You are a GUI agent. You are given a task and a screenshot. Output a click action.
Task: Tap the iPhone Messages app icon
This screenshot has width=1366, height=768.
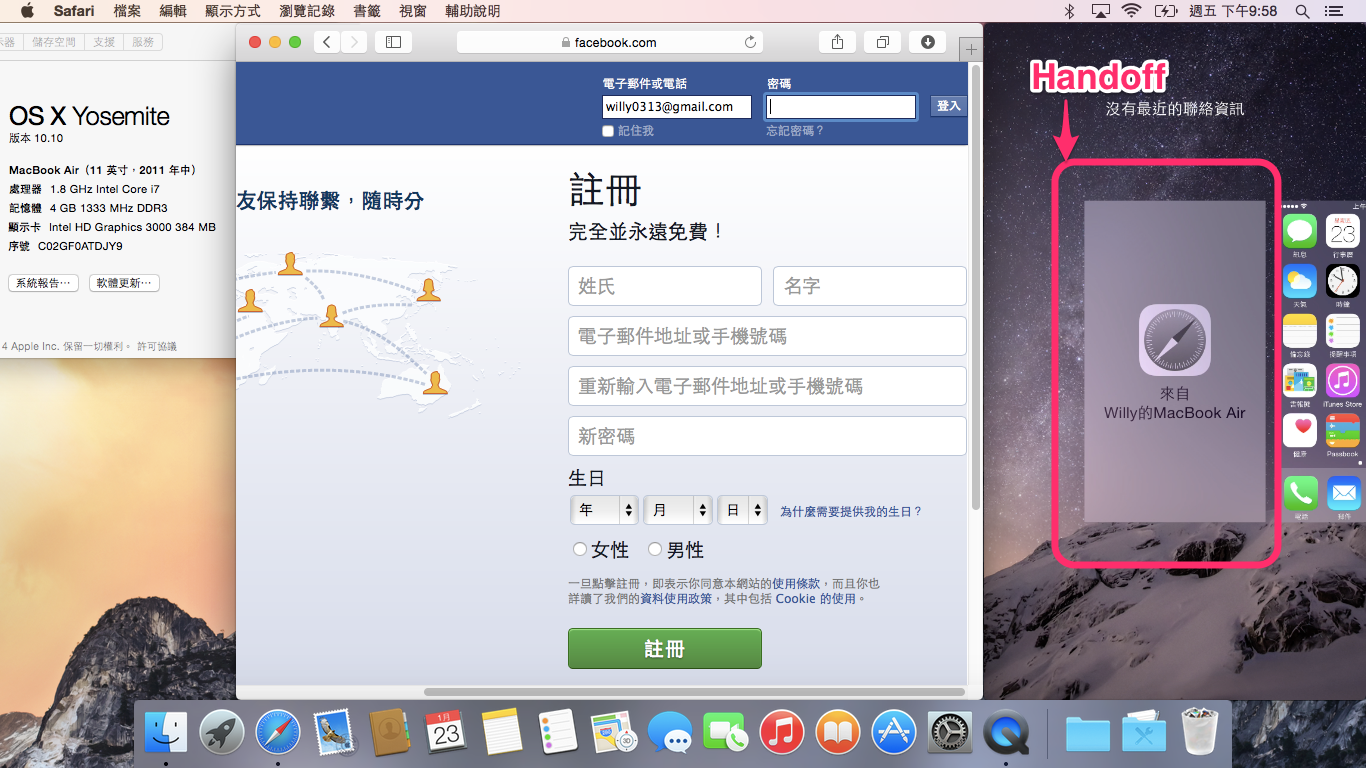pos(1300,231)
